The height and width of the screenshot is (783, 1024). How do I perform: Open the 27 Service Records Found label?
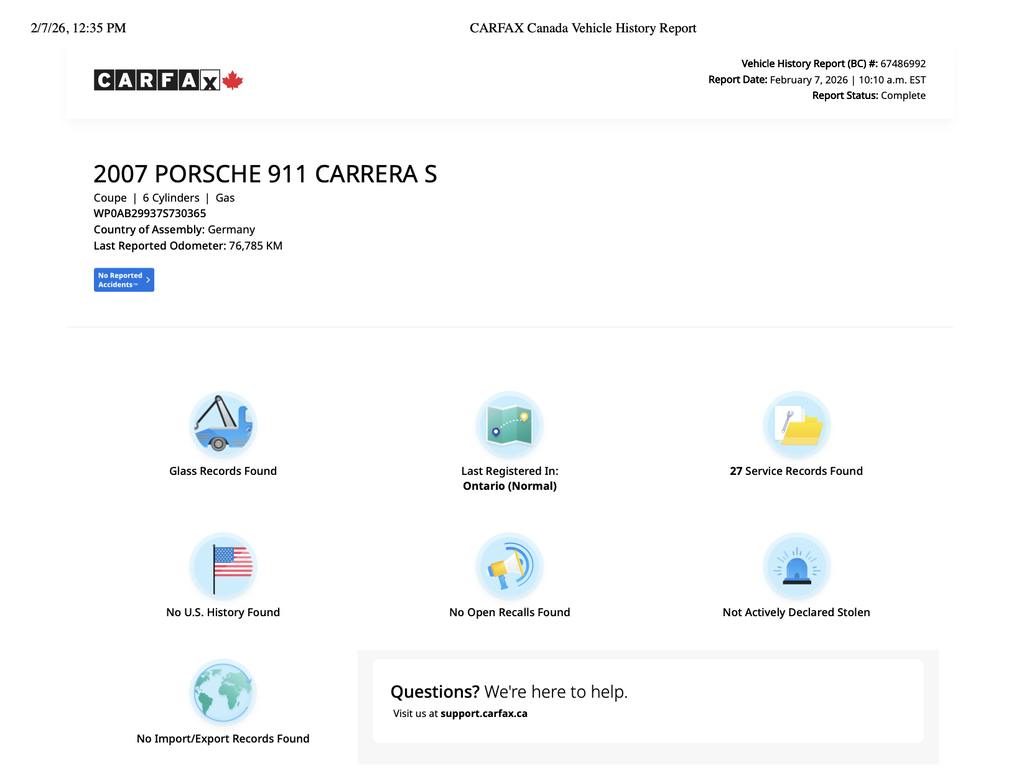pyautogui.click(x=796, y=471)
